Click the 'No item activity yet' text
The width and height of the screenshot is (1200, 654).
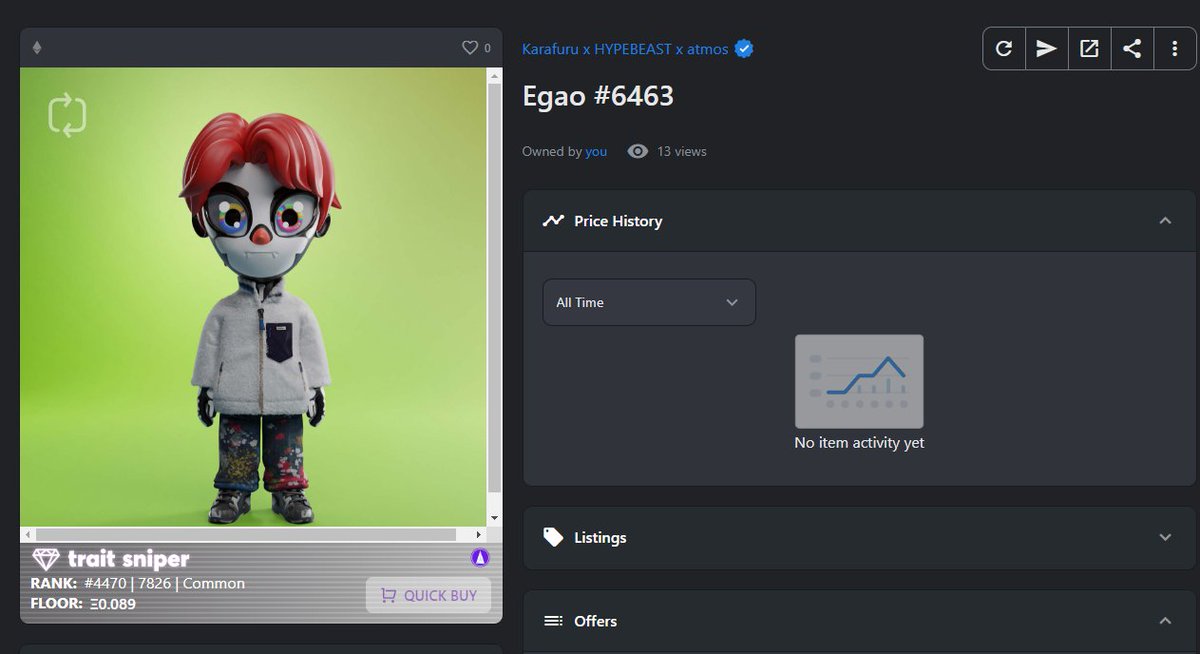(x=859, y=443)
